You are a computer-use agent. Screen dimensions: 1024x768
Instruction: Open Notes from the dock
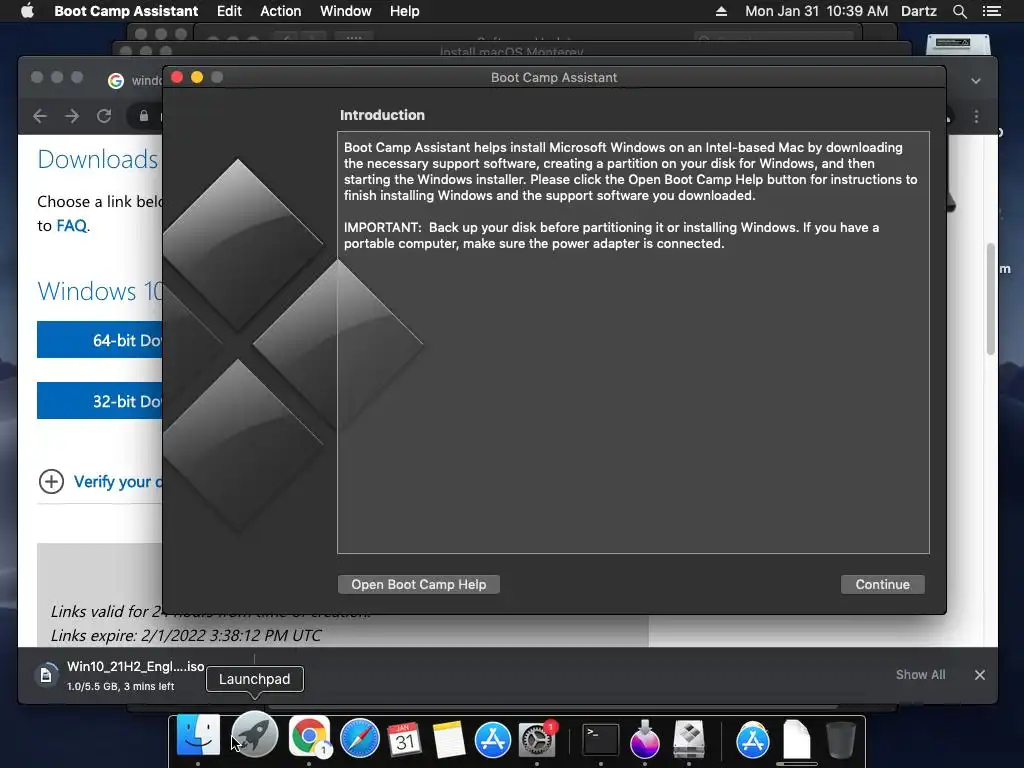click(449, 739)
